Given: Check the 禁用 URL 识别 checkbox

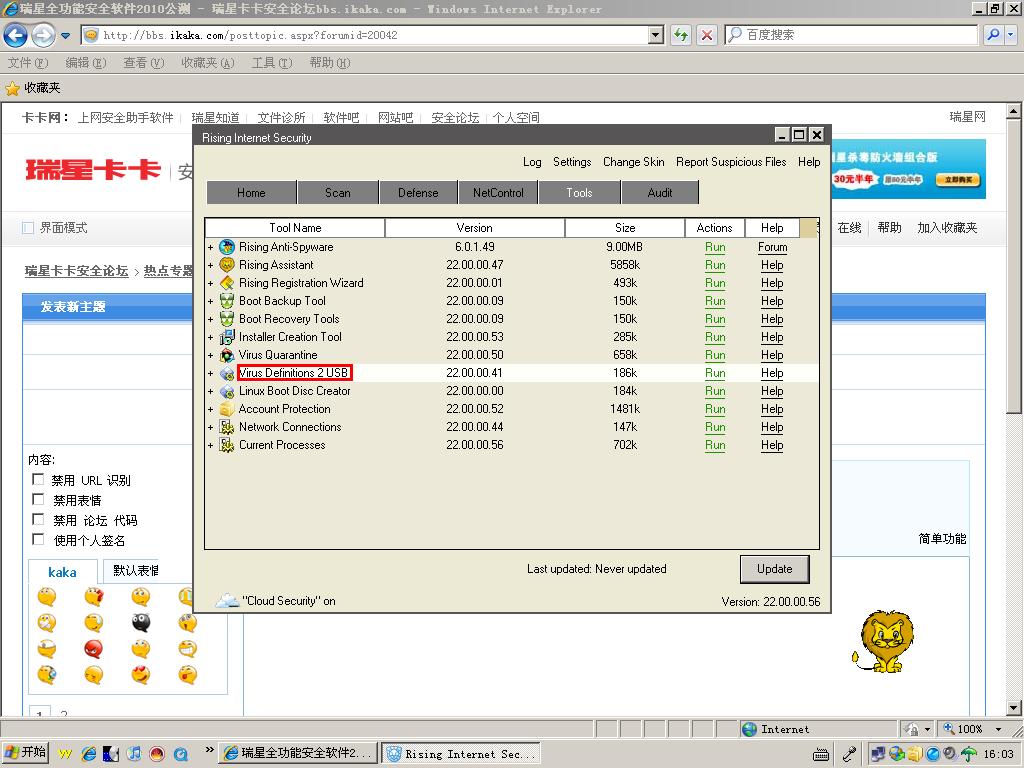Looking at the screenshot, I should pos(38,479).
